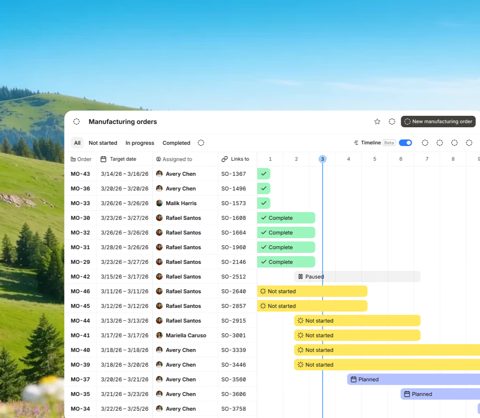Click Avery Chen's avatar in the MO-43 row
Viewport: 480px width, 418px height.
click(x=159, y=174)
